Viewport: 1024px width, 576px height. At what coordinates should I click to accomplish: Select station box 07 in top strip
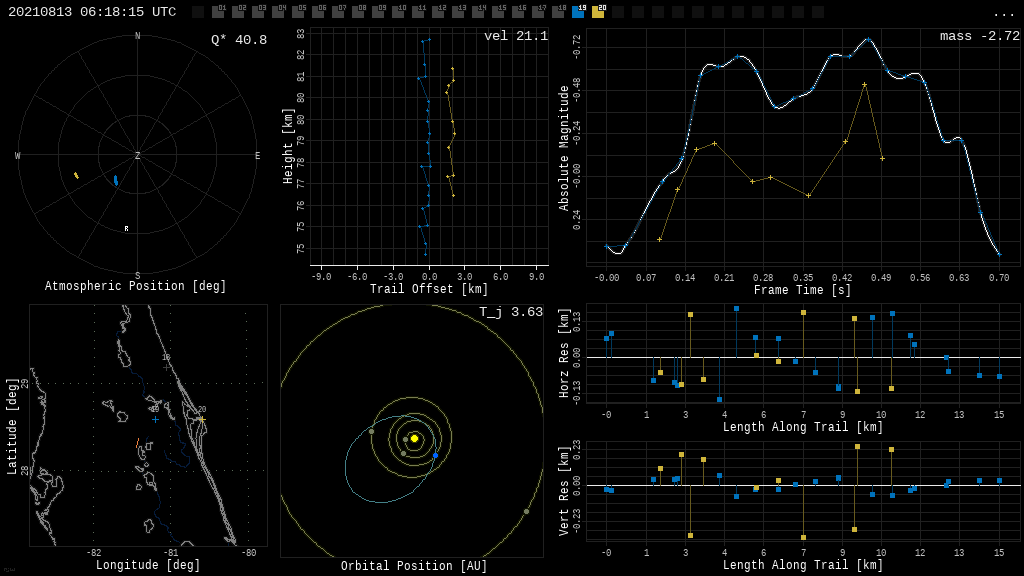[338, 11]
